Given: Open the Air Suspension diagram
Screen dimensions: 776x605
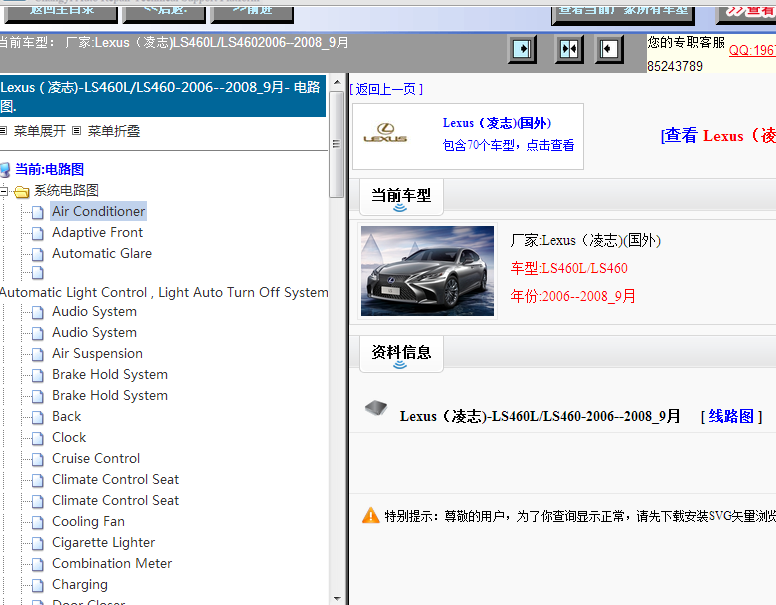Looking at the screenshot, I should pyautogui.click(x=97, y=353).
